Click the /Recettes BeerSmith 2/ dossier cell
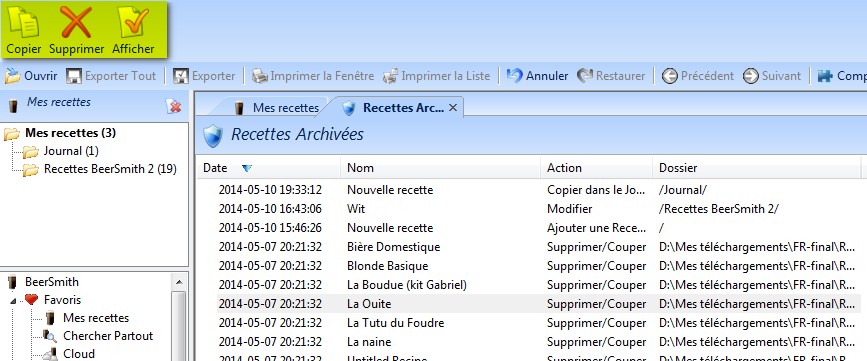Screen dimensions: 867x361 coord(719,209)
